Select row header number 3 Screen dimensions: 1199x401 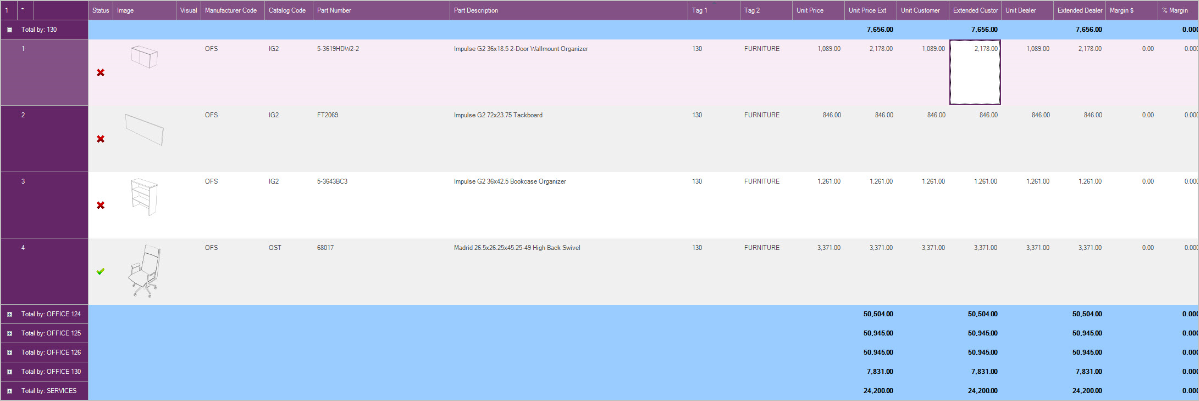(44, 205)
